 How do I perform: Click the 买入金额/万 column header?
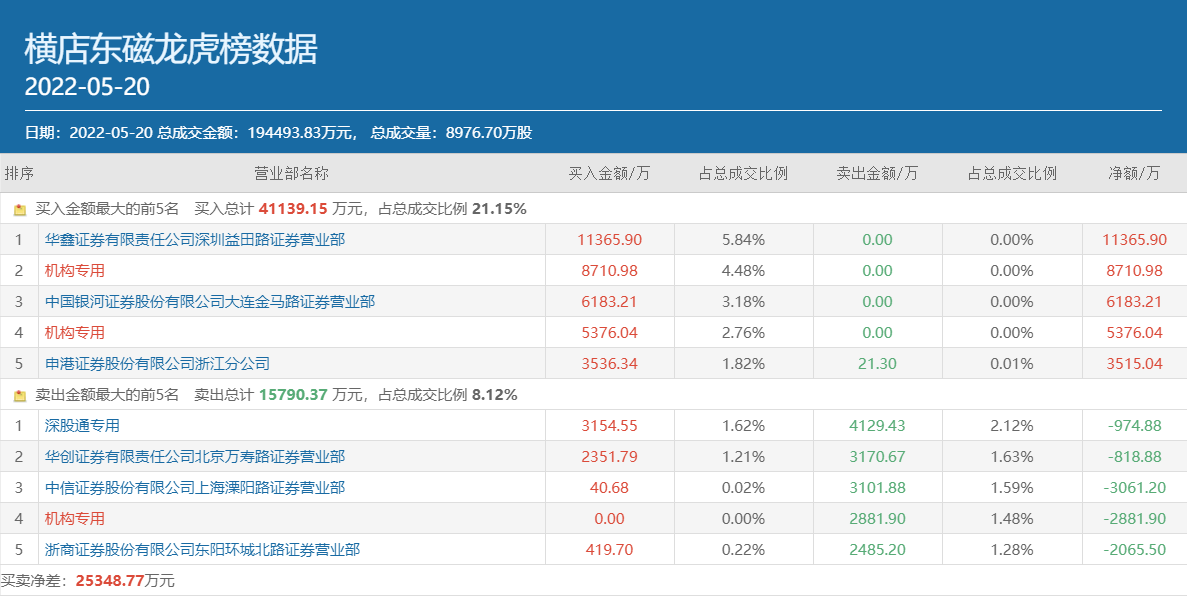[x=609, y=173]
